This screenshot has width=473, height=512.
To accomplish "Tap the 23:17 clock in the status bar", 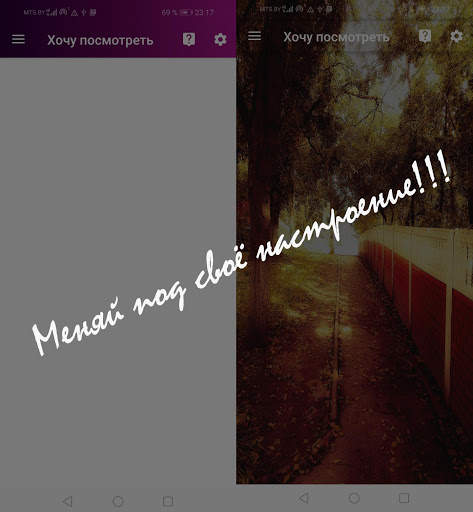I will coord(204,13).
